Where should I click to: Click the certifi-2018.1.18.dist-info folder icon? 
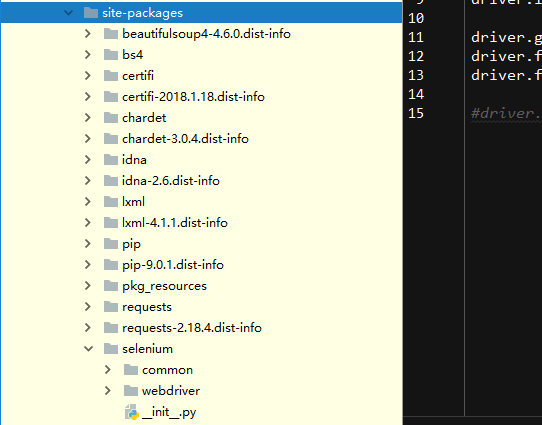pos(111,97)
